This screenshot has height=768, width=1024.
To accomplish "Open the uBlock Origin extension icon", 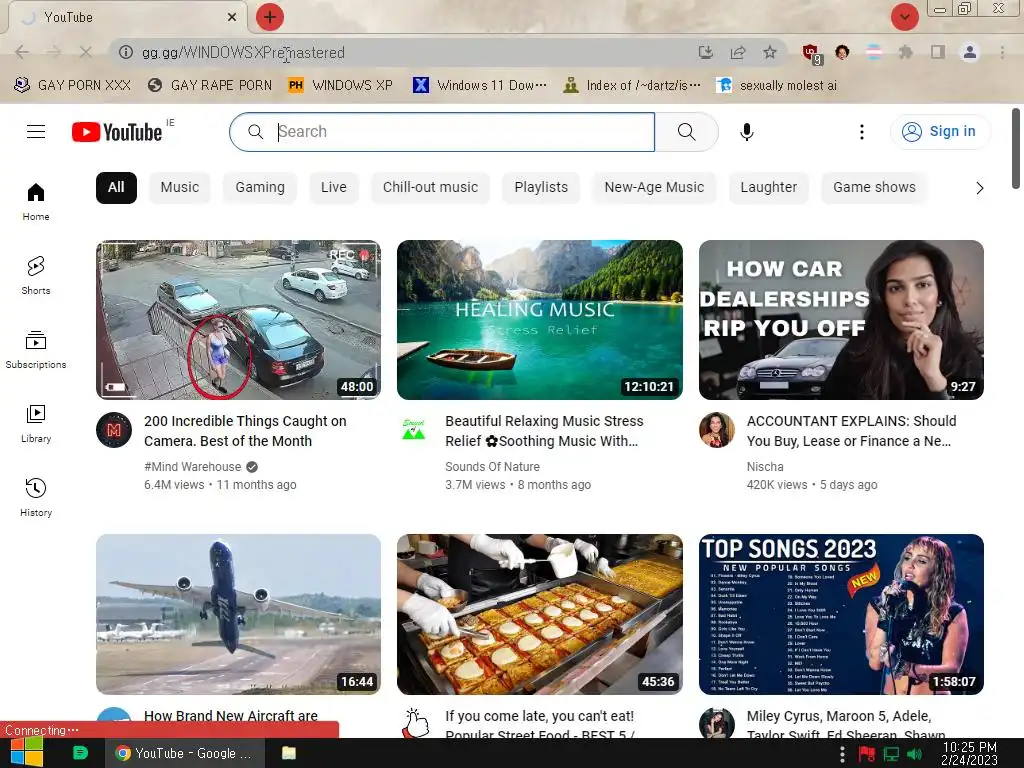I will pyautogui.click(x=812, y=54).
